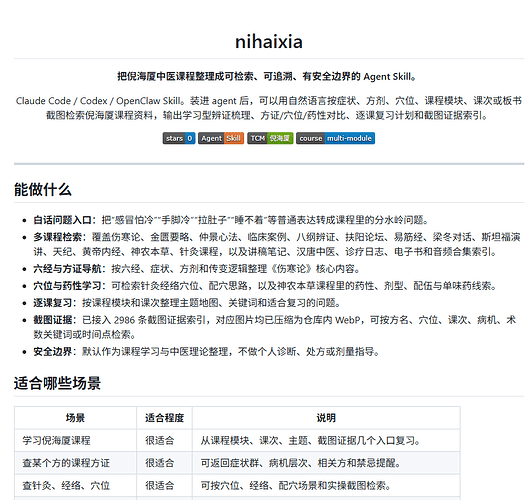This screenshot has height=500, width=528.
Task: Select the 能做什么 heading
Action: click(43, 189)
